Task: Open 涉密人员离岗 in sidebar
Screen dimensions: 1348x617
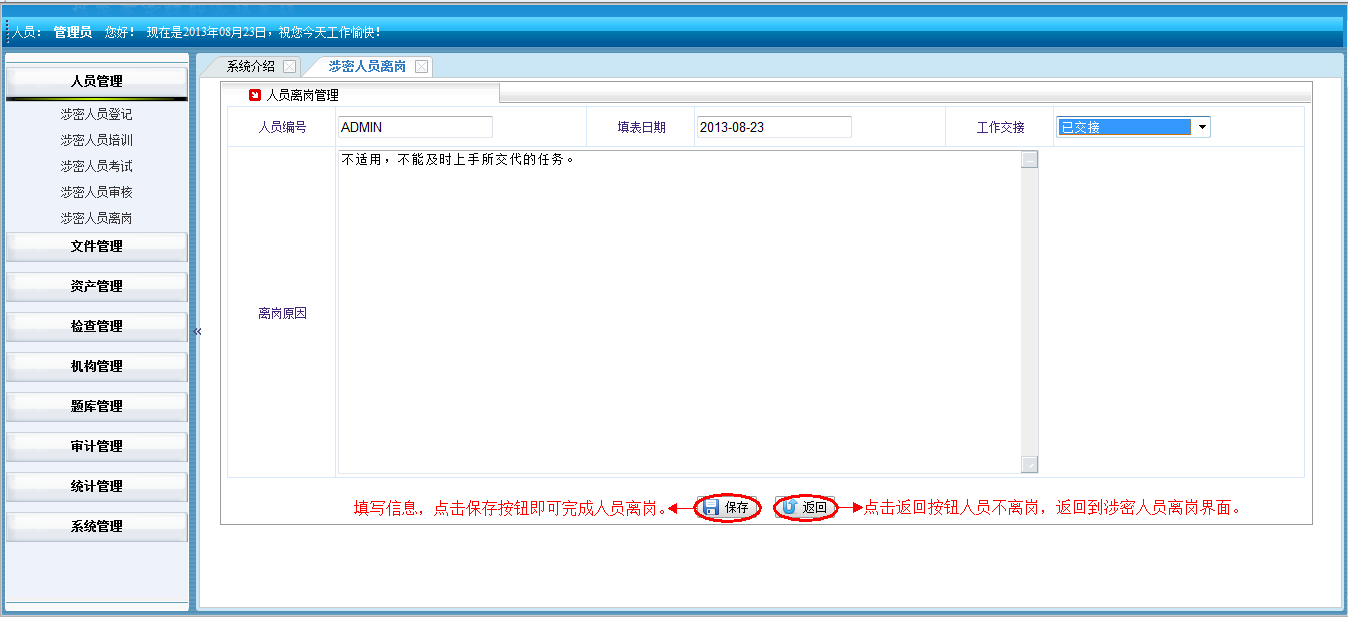Action: point(96,218)
